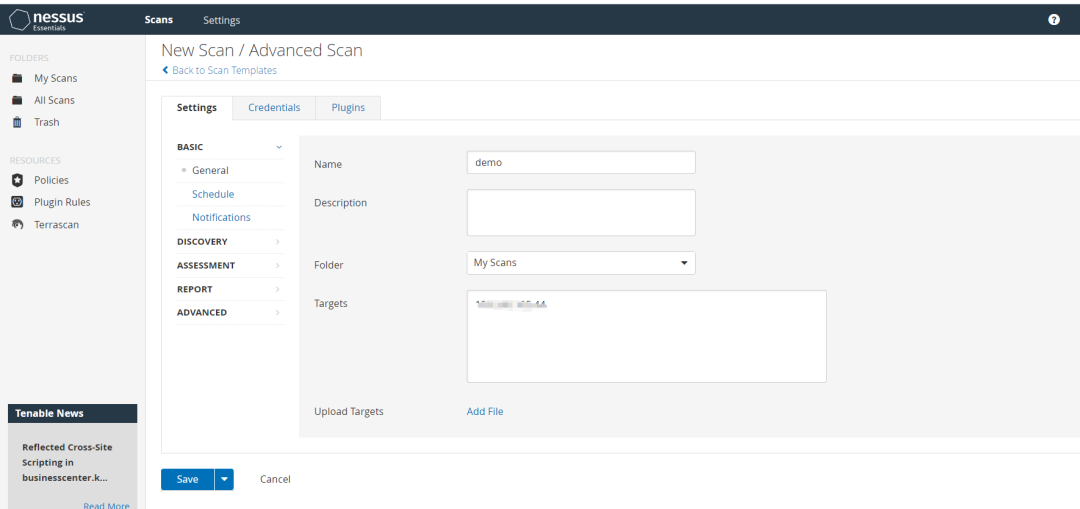Click the Trash bin icon
The width and height of the screenshot is (1080, 509).
18,123
